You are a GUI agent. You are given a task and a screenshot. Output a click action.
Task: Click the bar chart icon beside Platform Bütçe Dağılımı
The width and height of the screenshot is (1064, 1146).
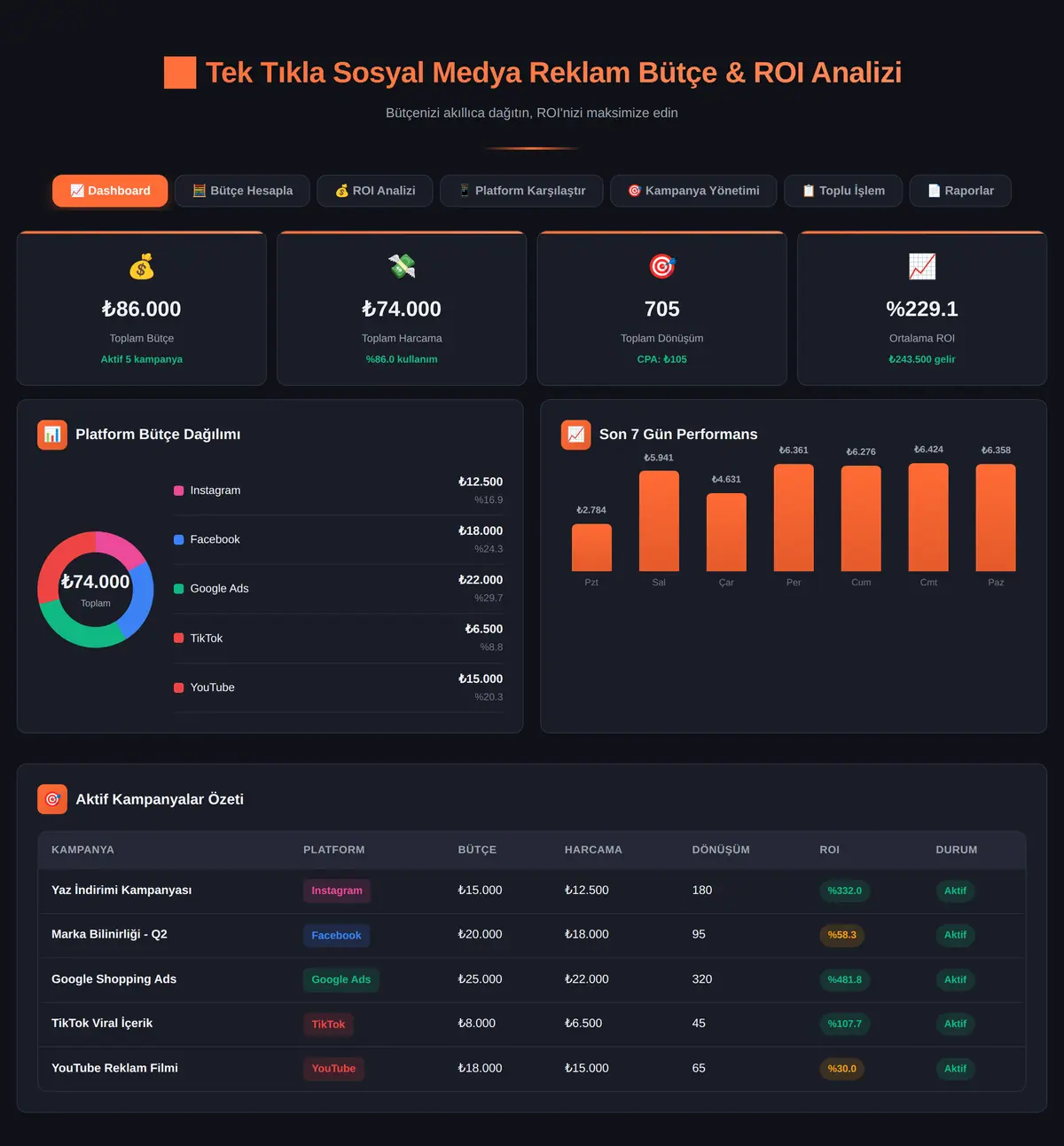tap(52, 435)
